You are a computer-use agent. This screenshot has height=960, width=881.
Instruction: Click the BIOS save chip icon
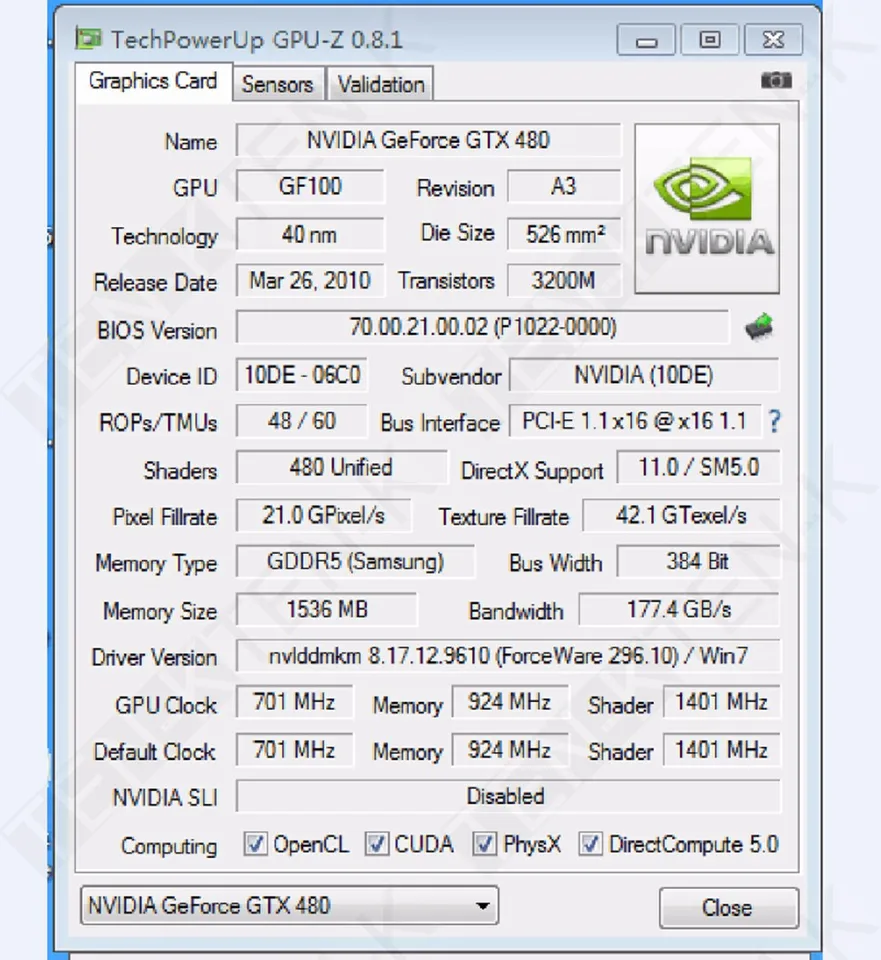coord(759,326)
